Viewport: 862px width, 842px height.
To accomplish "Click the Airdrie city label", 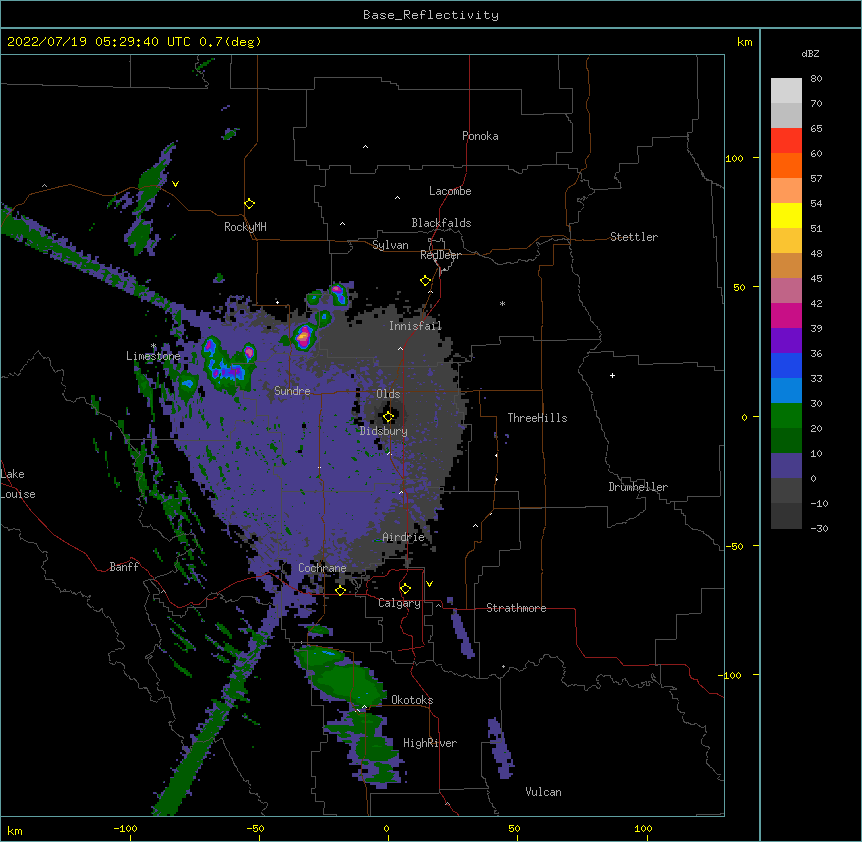I will click(404, 537).
